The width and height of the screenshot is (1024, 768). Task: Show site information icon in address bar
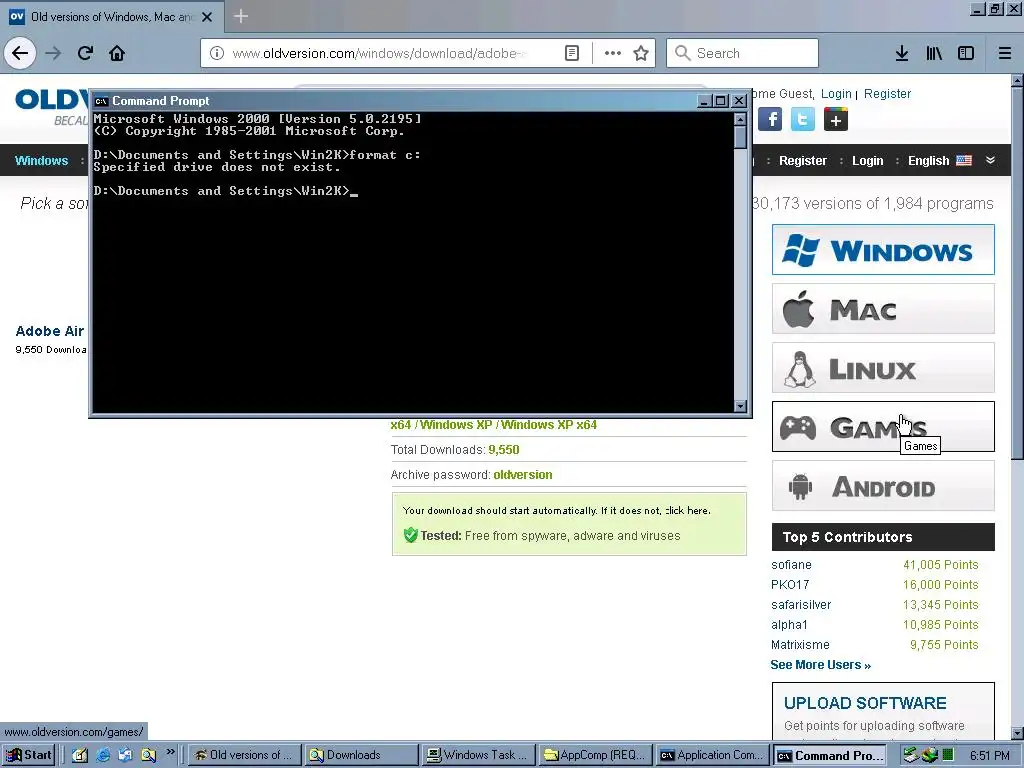pyautogui.click(x=217, y=53)
